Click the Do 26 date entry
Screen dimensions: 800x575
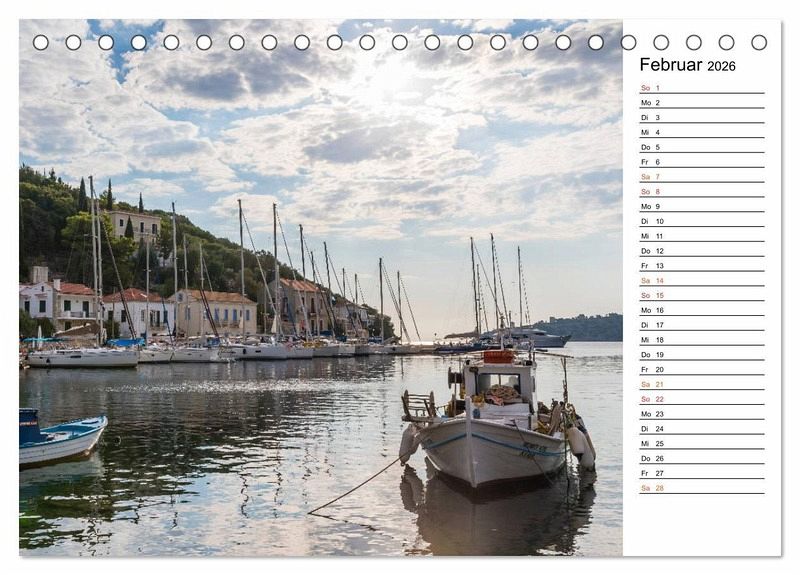[x=701, y=458]
